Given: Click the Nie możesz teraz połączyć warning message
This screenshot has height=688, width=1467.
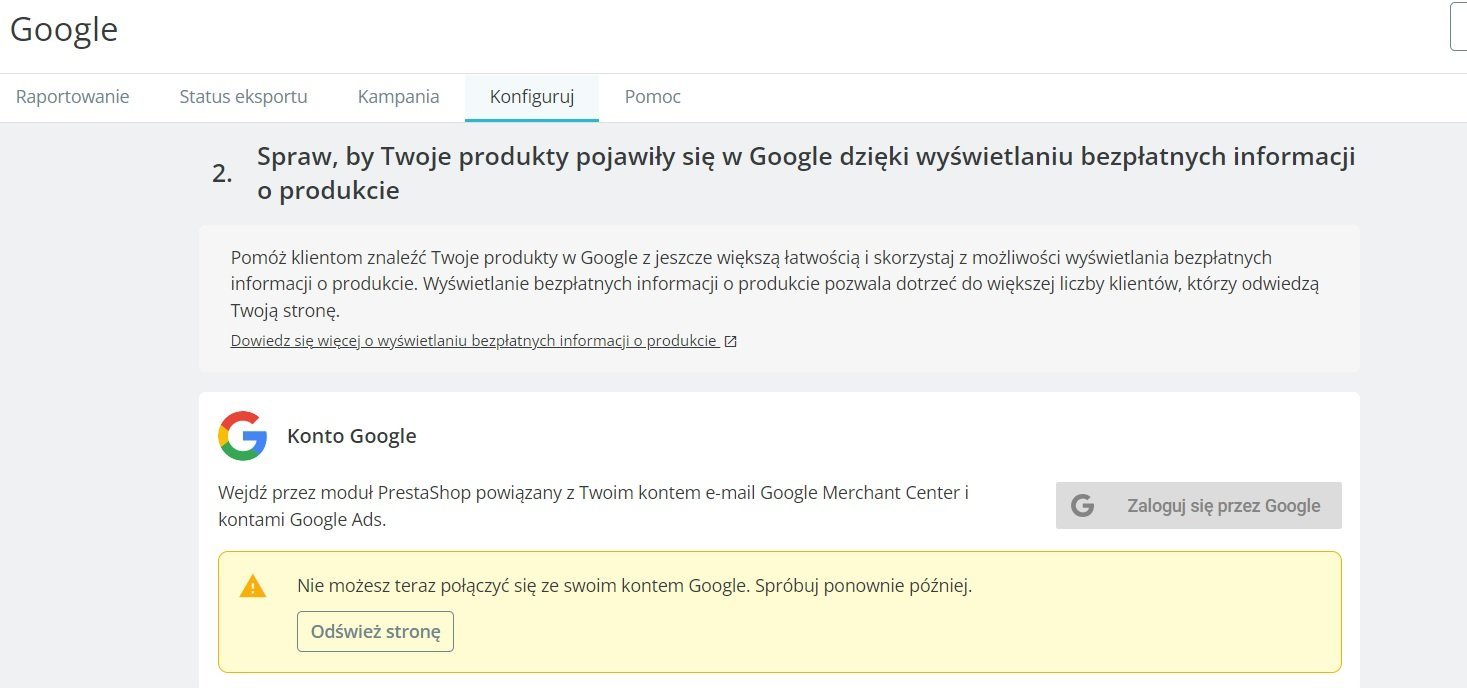Looking at the screenshot, I should point(634,586).
